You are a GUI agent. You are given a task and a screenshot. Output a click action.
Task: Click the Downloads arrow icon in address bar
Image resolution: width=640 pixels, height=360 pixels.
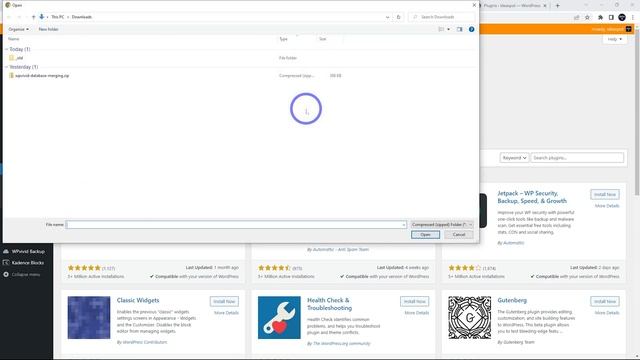coord(42,17)
